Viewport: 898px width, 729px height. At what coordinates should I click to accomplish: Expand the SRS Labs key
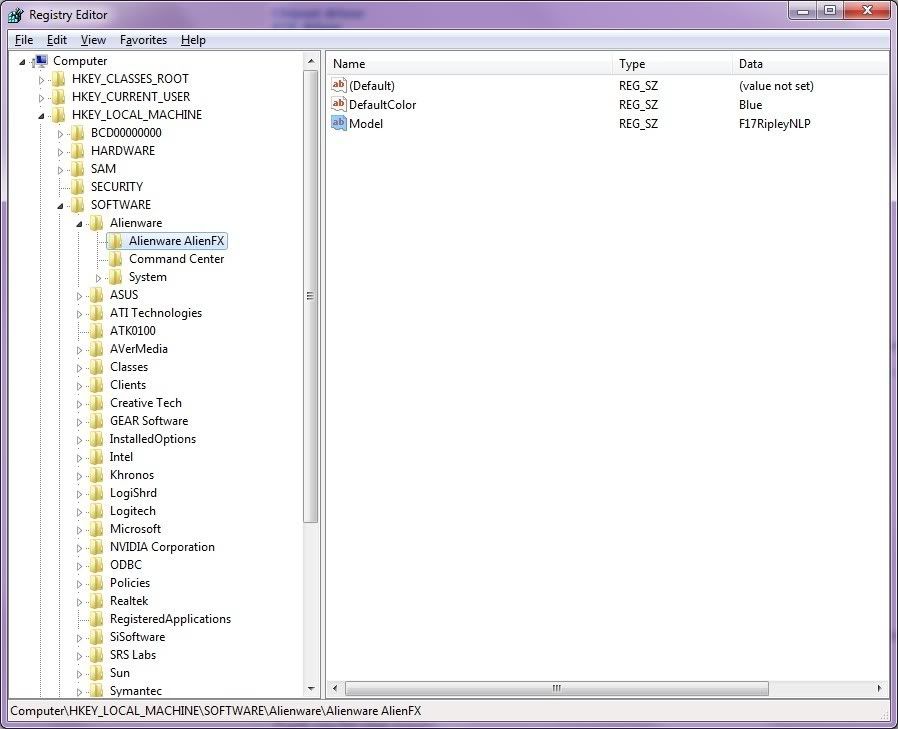coord(79,656)
